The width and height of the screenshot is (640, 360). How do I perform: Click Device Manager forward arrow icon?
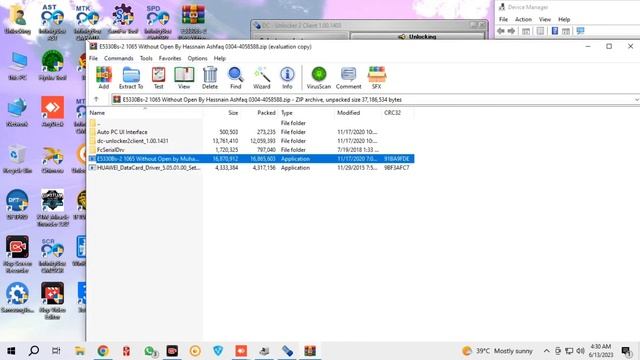[511, 31]
